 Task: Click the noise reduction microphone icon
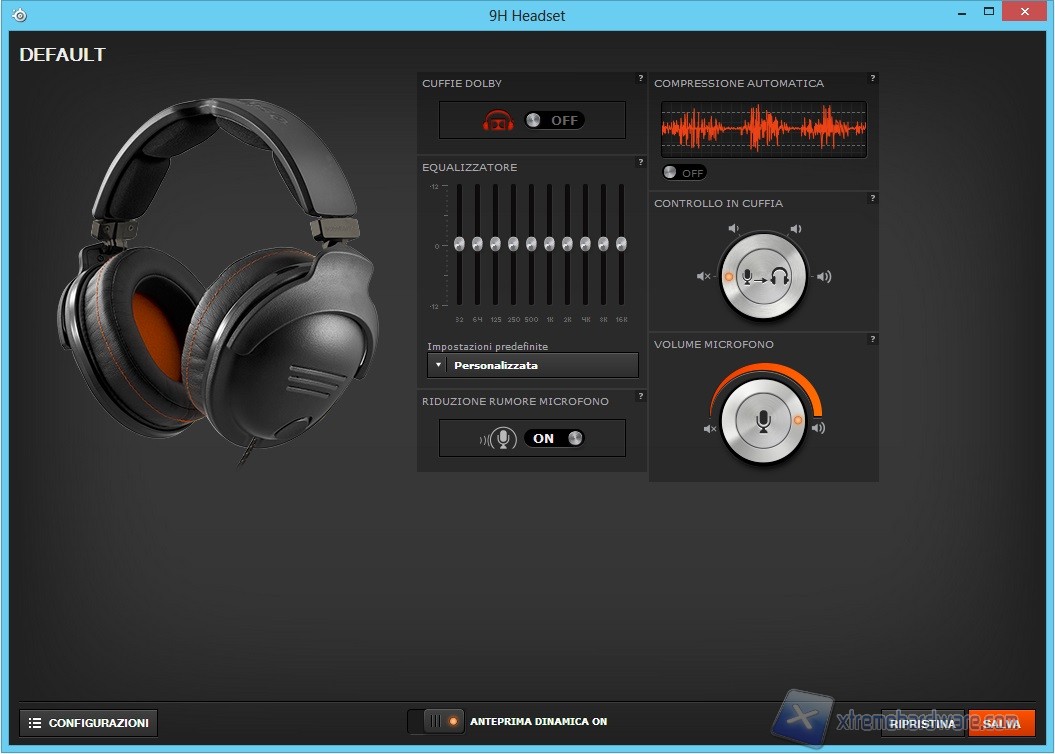500,438
